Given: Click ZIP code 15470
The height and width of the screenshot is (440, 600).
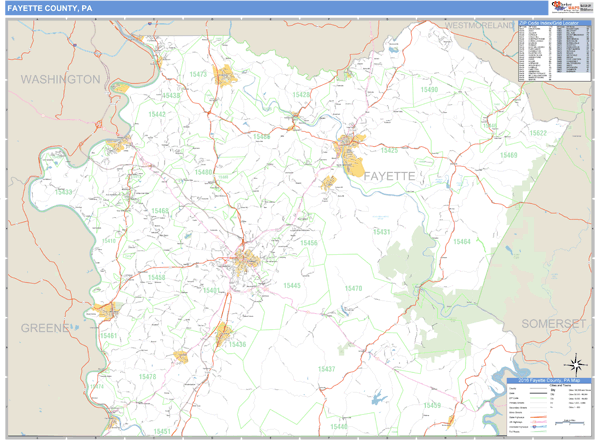Looking at the screenshot, I should pyautogui.click(x=353, y=288).
